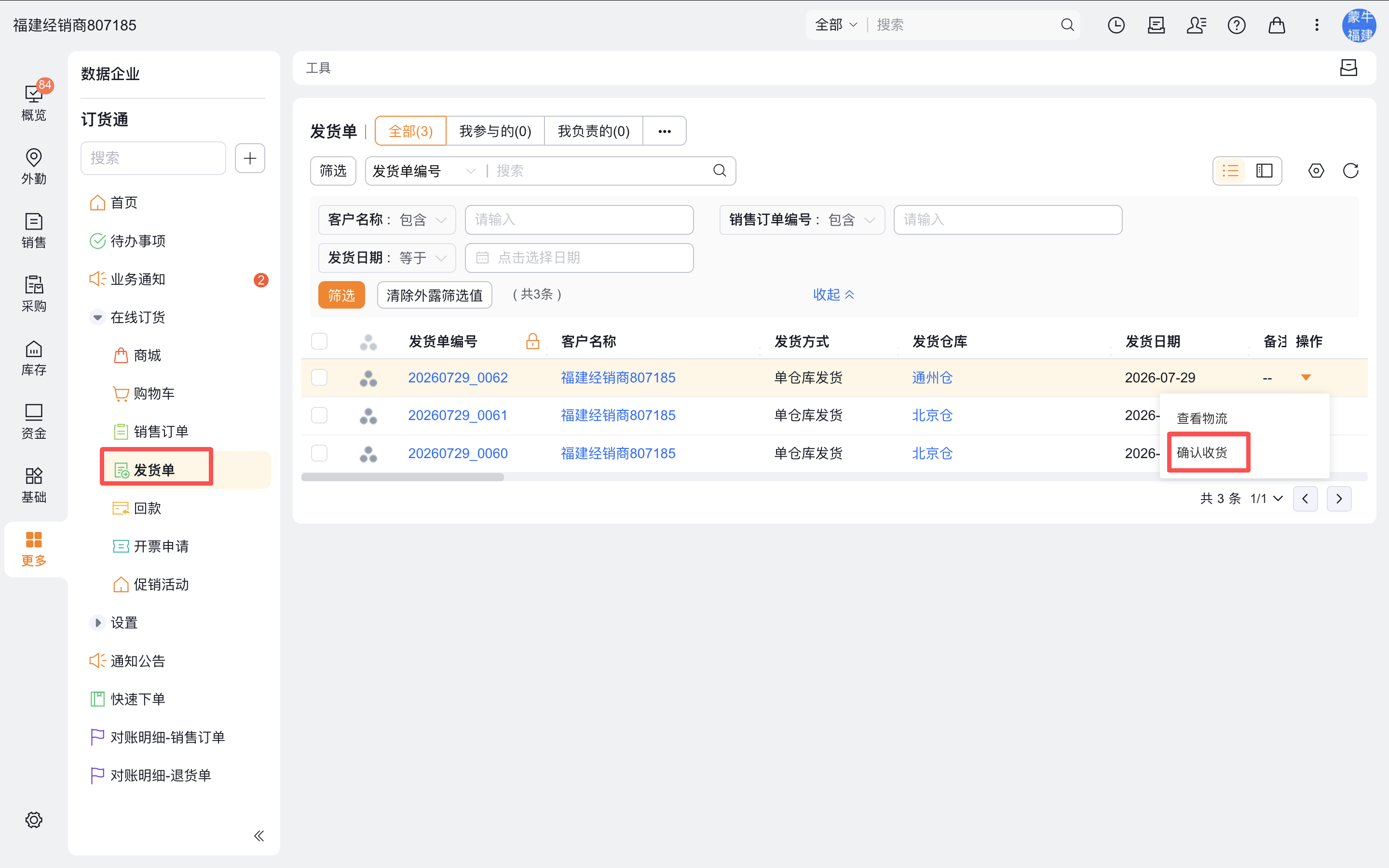Click the 收起 collapse link
1389x868 pixels.
[833, 295]
